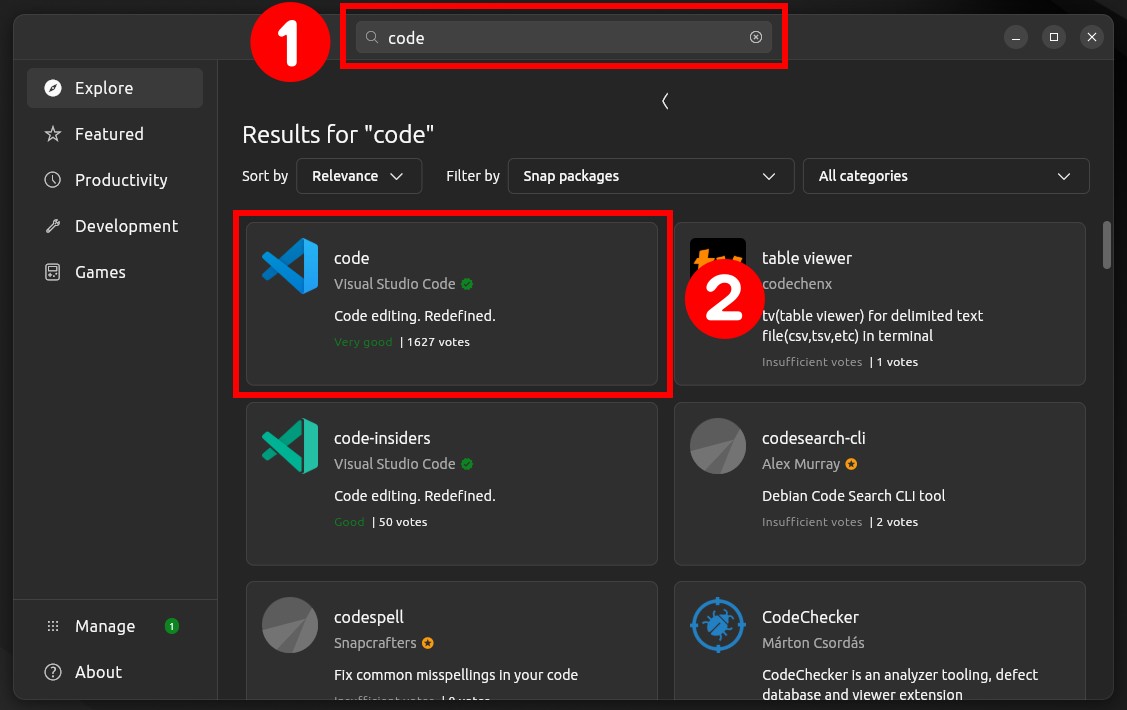1127x710 pixels.
Task: Click the codesearch-cli gray placeholder icon
Action: (717, 446)
